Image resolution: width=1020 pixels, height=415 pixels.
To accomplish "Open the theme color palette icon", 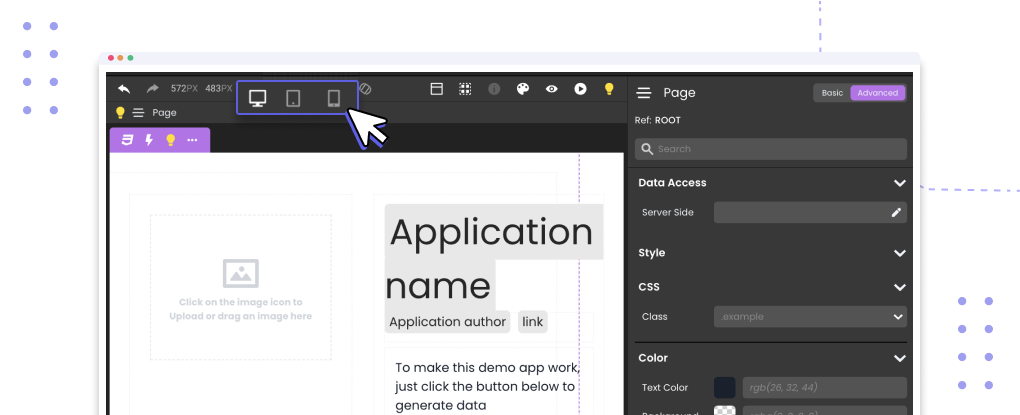I will coord(522,89).
